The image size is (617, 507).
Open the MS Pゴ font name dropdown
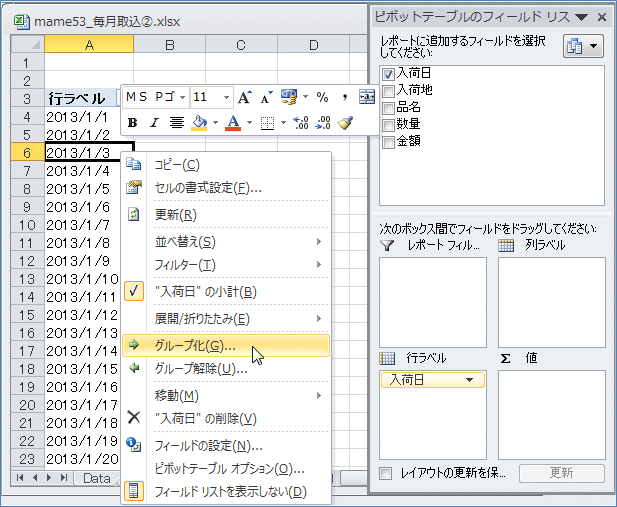183,97
